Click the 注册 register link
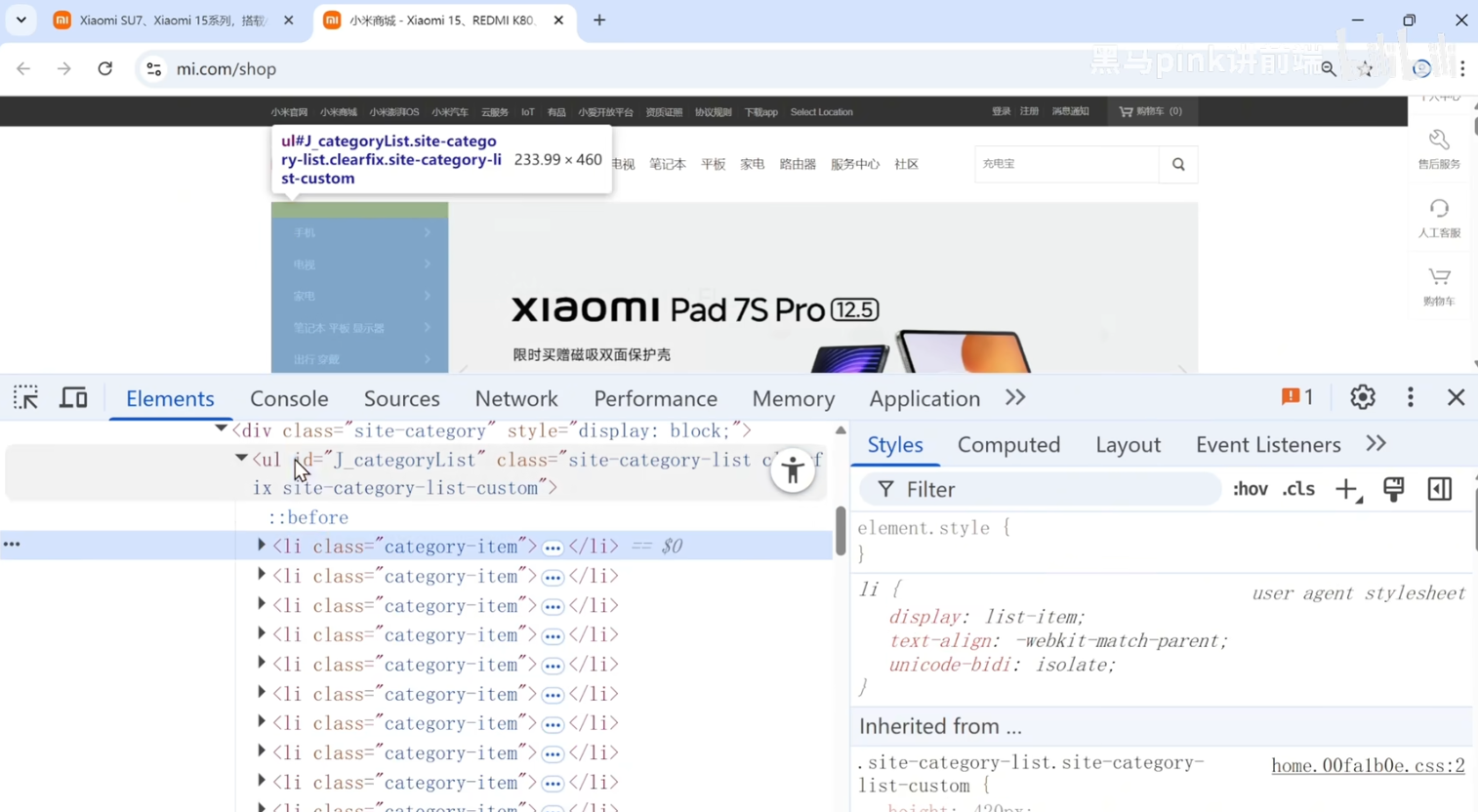 click(1029, 111)
